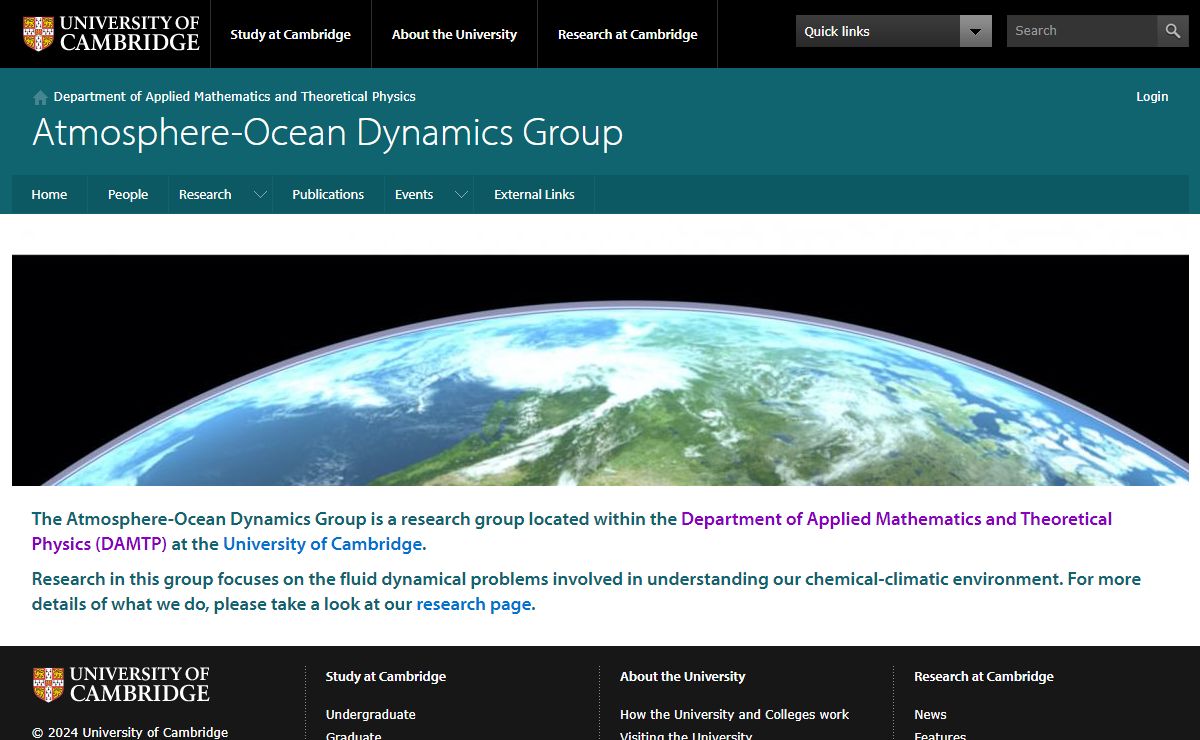Follow the University of Cambridge text link

322,545
